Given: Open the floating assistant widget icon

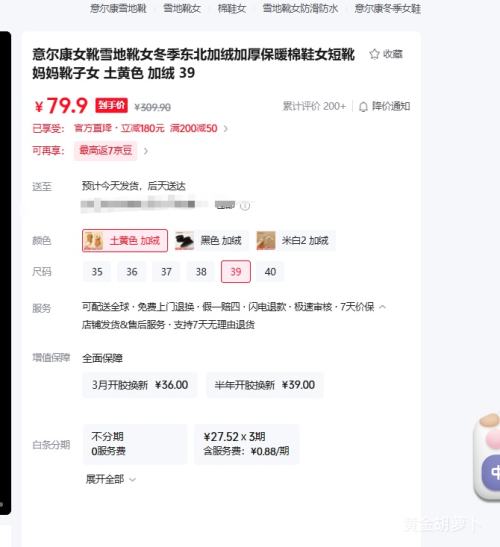Looking at the screenshot, I should (x=488, y=457).
